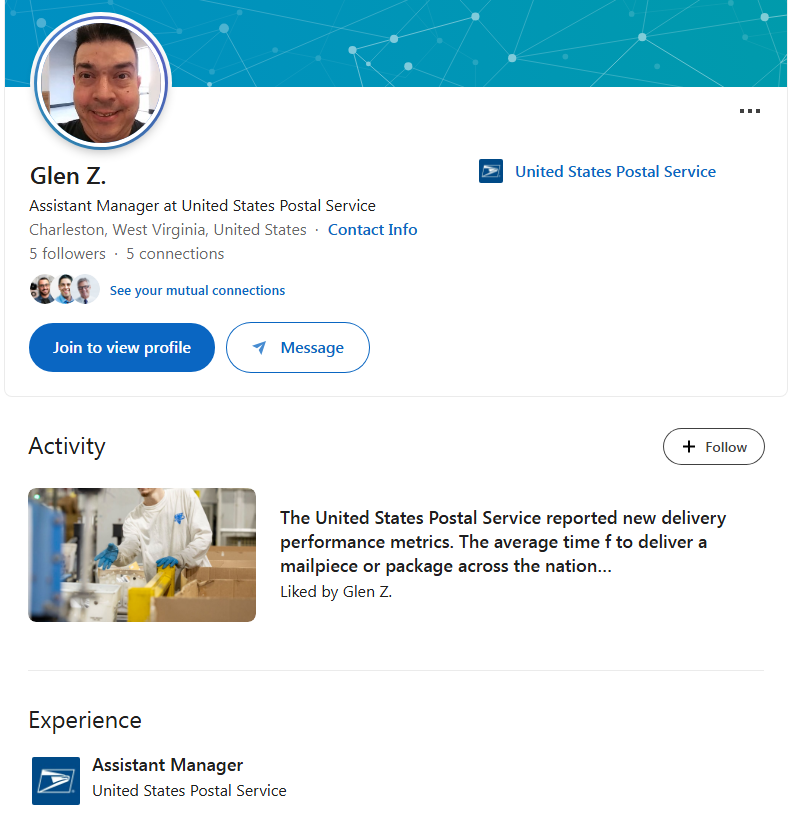
Task: Click See your mutual connections
Action: [197, 290]
